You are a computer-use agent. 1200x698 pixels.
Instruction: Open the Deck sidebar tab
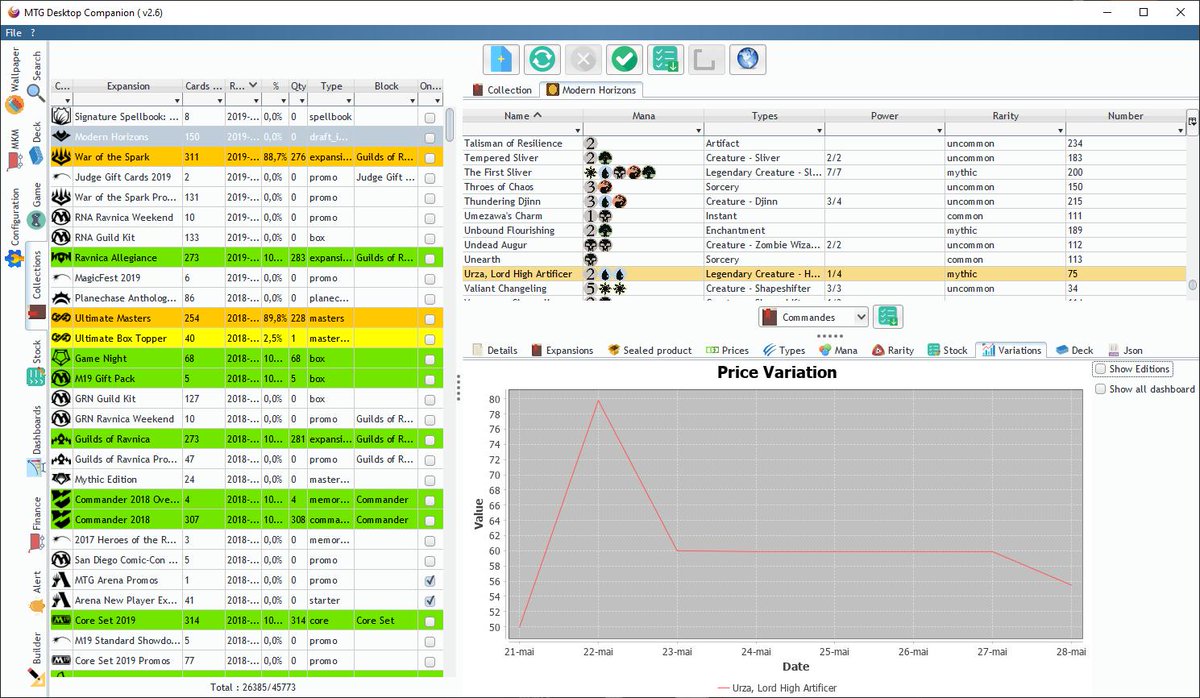pos(36,144)
